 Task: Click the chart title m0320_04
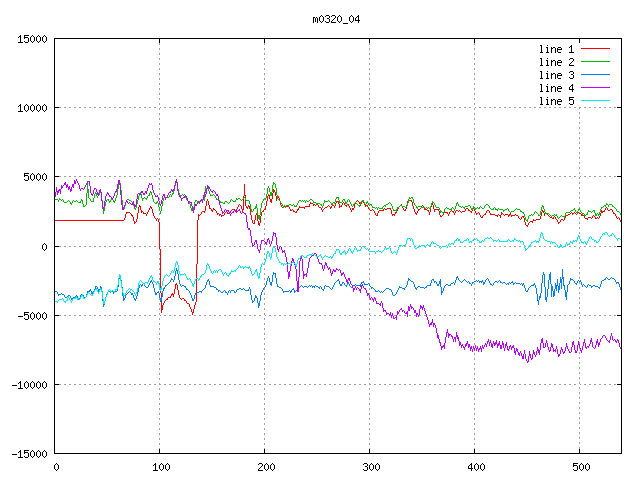[338, 18]
